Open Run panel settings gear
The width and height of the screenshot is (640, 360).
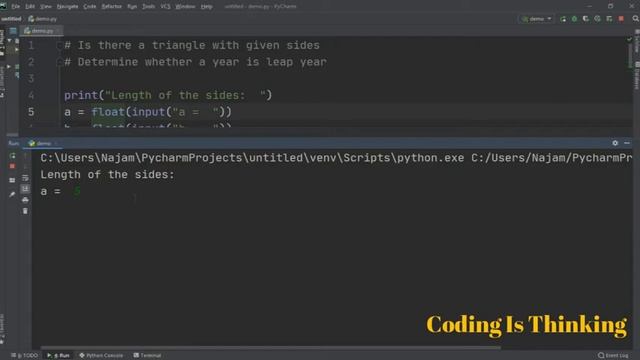pos(615,143)
